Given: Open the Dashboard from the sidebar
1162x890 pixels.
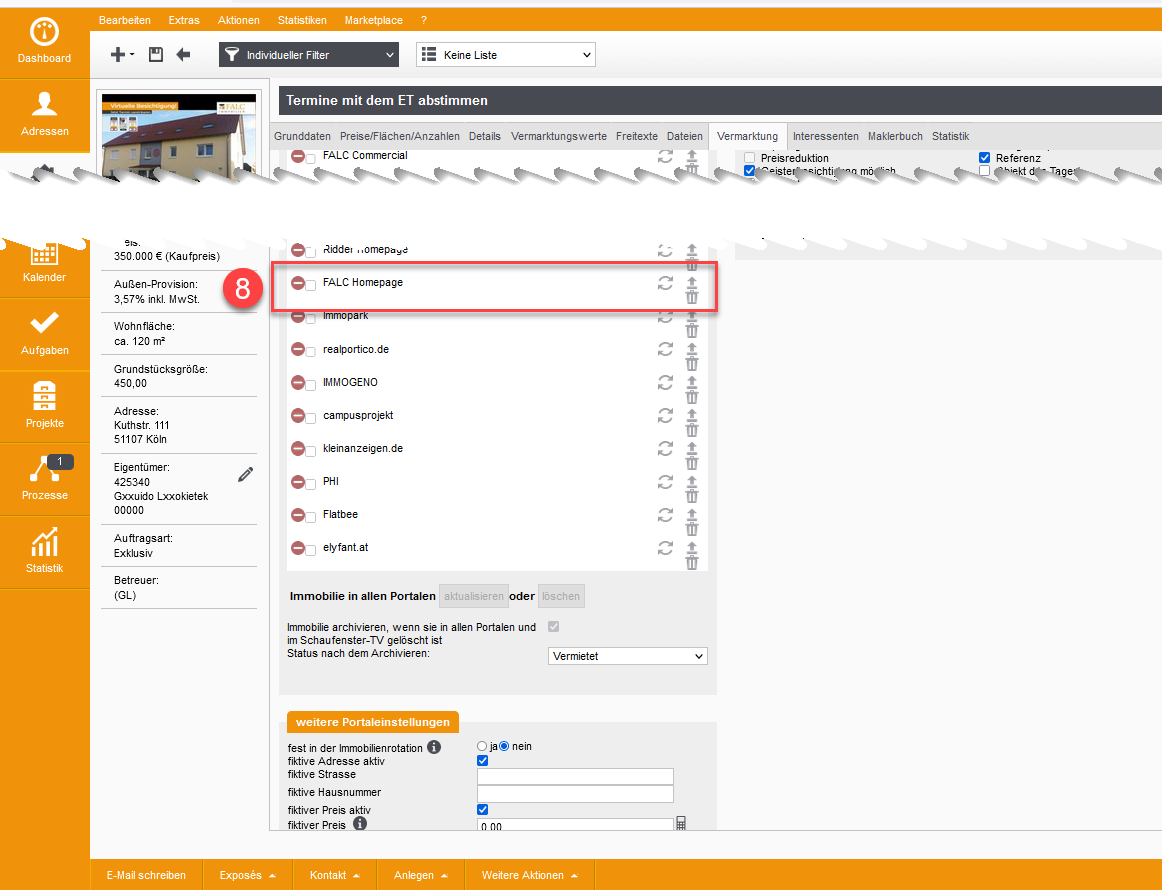Looking at the screenshot, I should [x=44, y=41].
